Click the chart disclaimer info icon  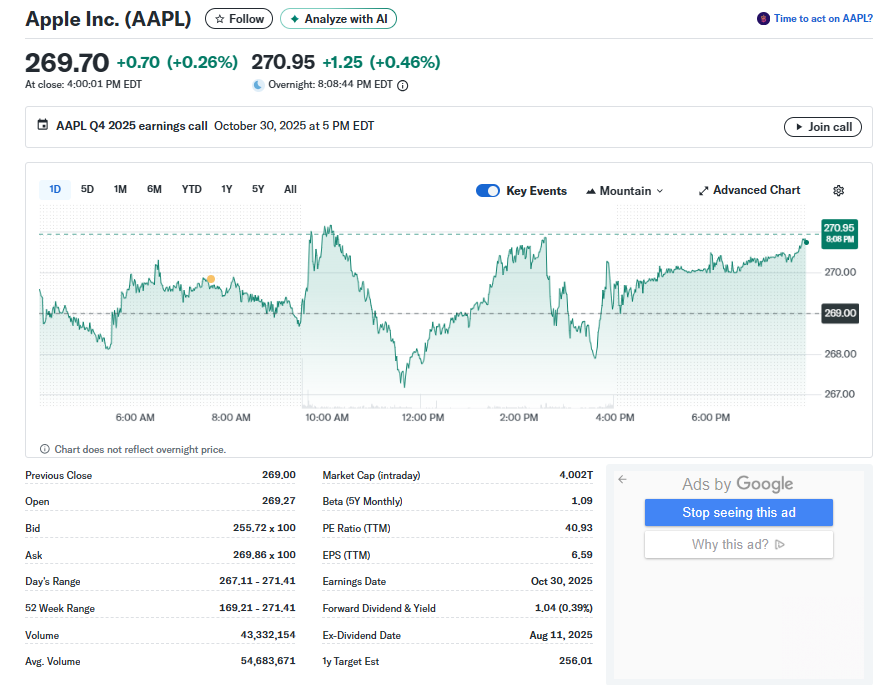[44, 449]
